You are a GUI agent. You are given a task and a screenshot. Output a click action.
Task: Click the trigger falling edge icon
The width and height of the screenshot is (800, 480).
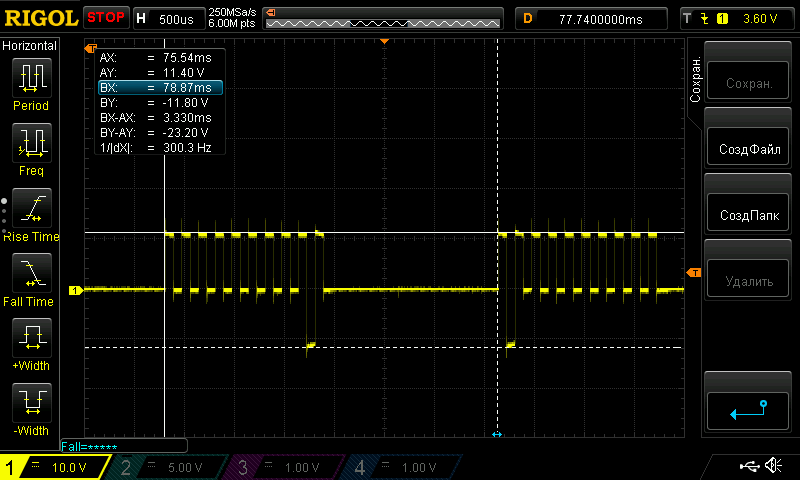(705, 19)
